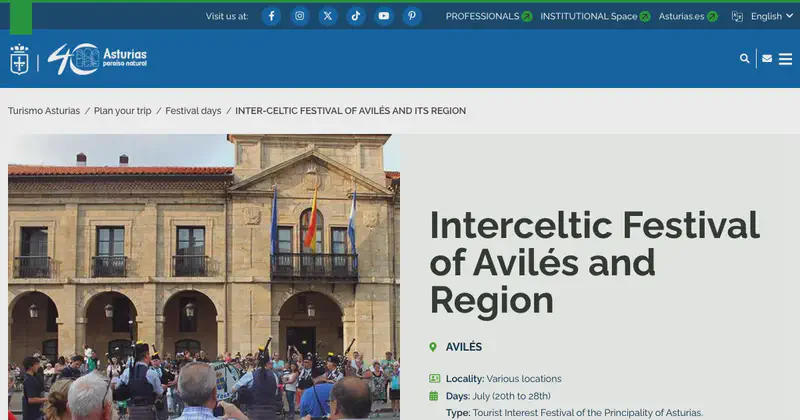Image resolution: width=800 pixels, height=420 pixels.
Task: Click the 'Visit us at:' label
Action: 227,16
